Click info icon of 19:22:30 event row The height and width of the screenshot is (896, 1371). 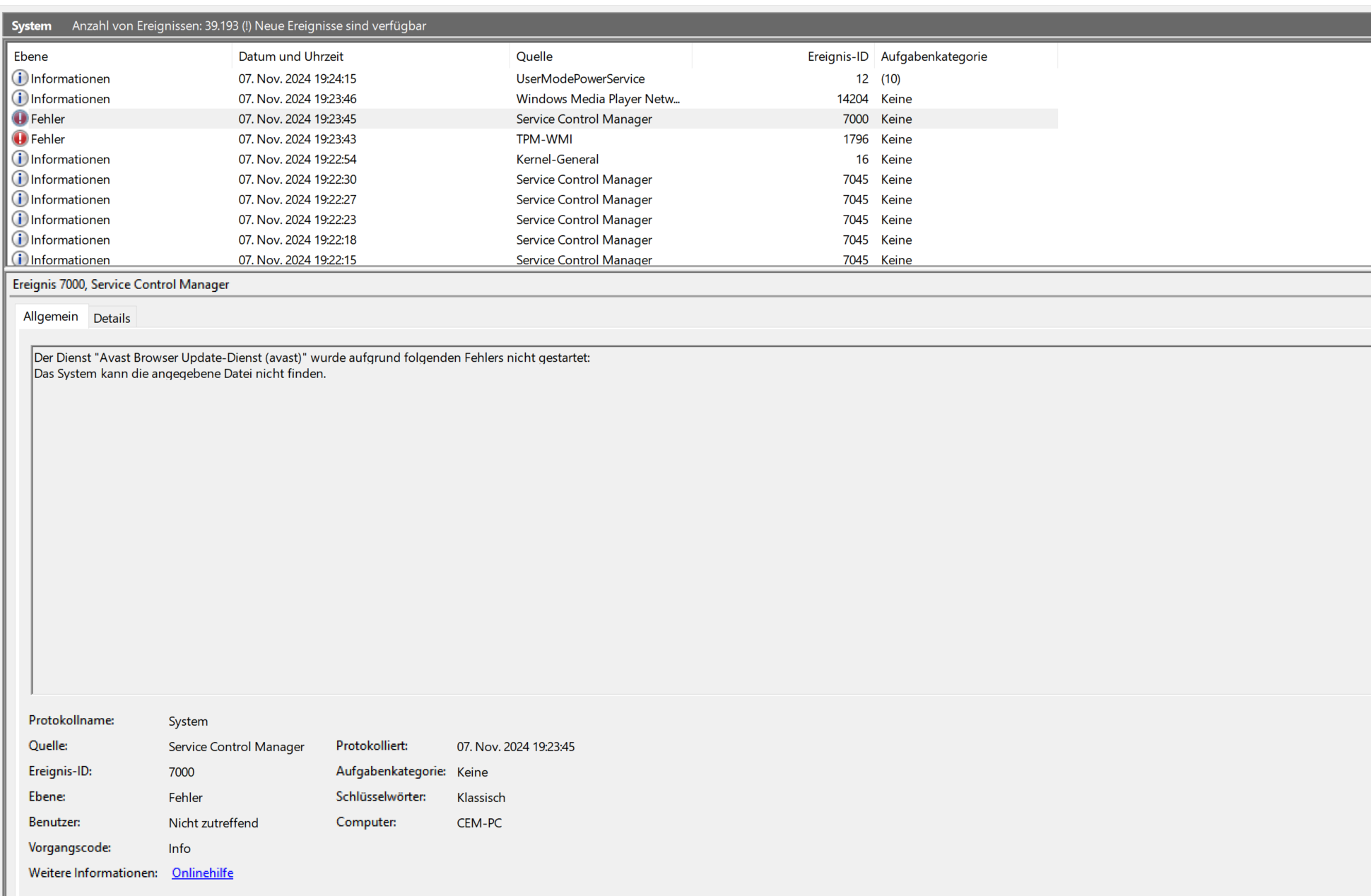pyautogui.click(x=20, y=179)
